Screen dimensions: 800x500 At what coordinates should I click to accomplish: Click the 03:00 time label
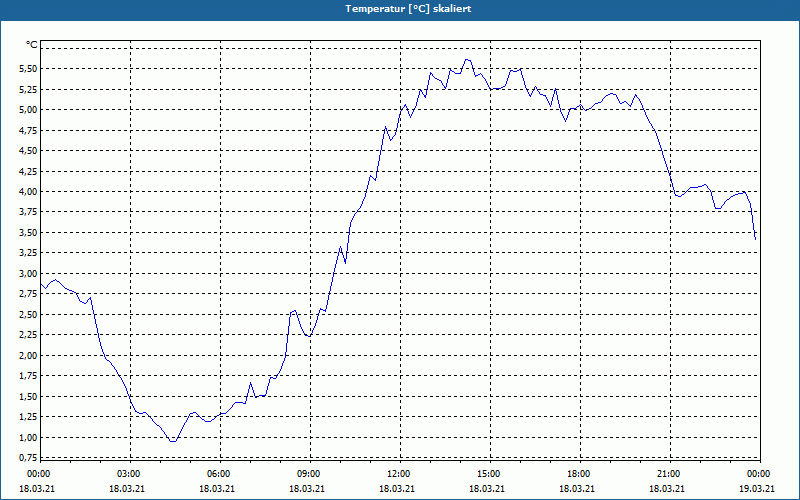[129, 474]
